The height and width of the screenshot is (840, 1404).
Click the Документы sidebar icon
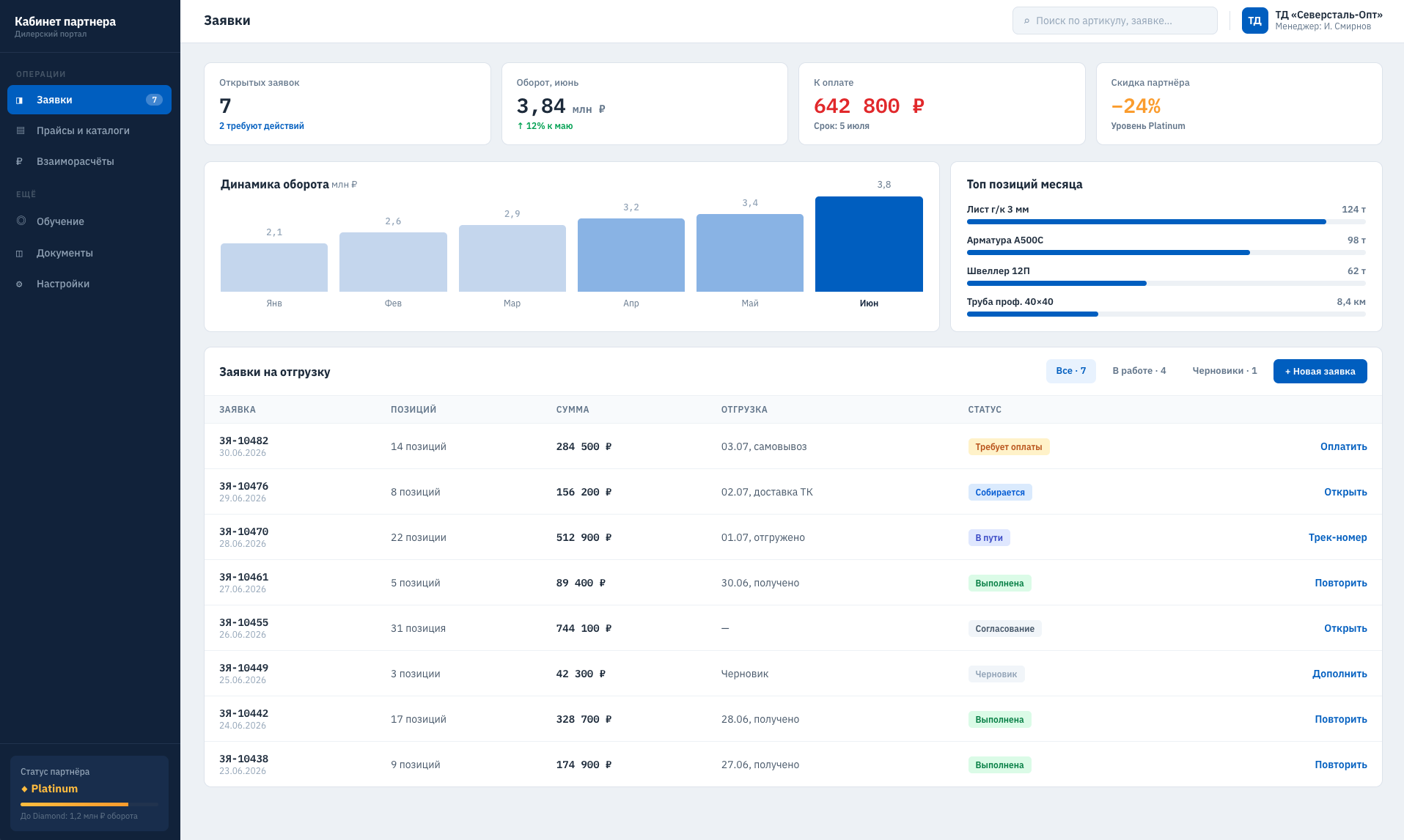click(20, 254)
